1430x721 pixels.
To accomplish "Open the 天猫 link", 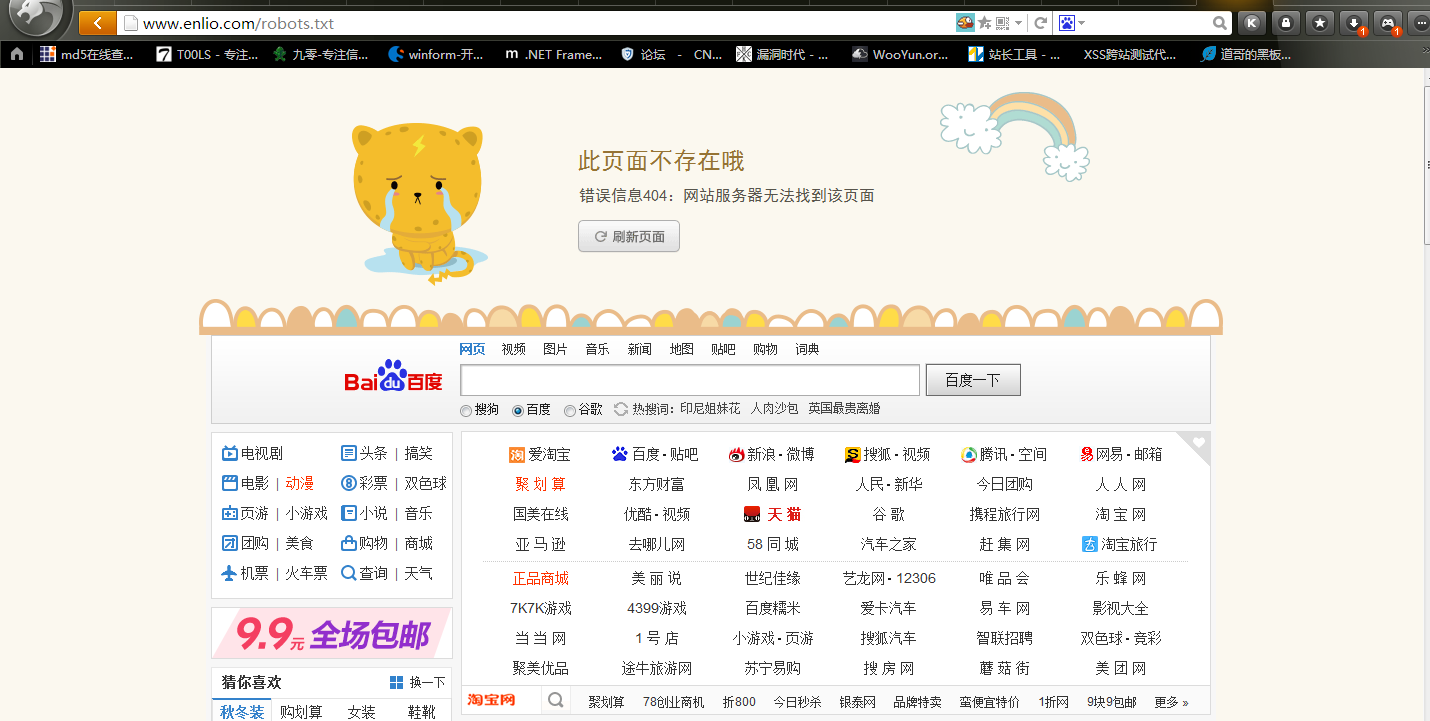I will [x=773, y=514].
